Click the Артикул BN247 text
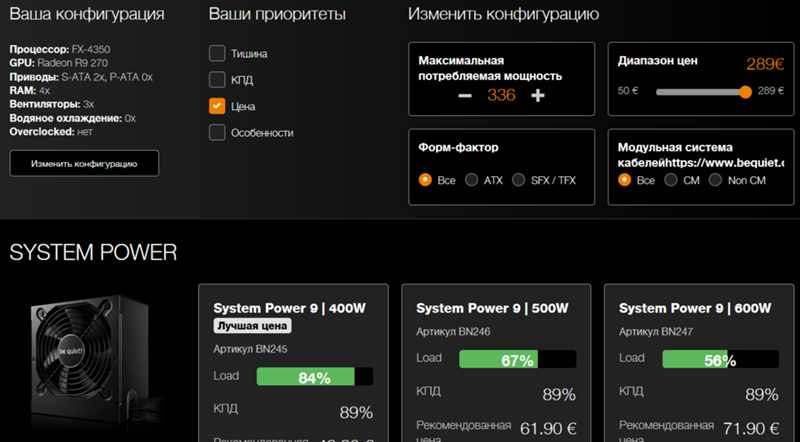 (656, 332)
